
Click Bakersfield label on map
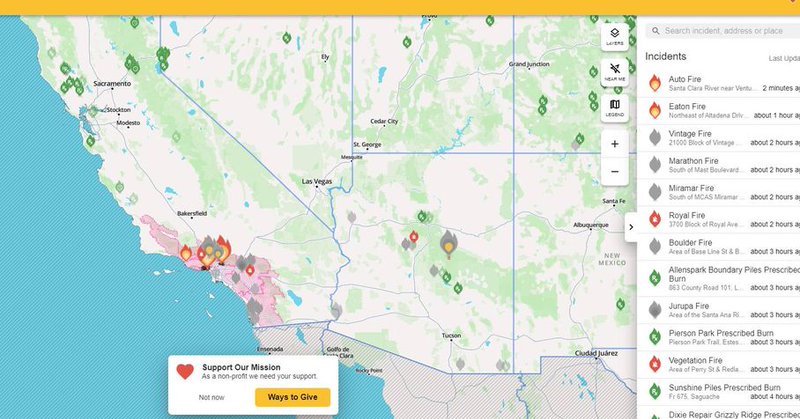tap(192, 213)
